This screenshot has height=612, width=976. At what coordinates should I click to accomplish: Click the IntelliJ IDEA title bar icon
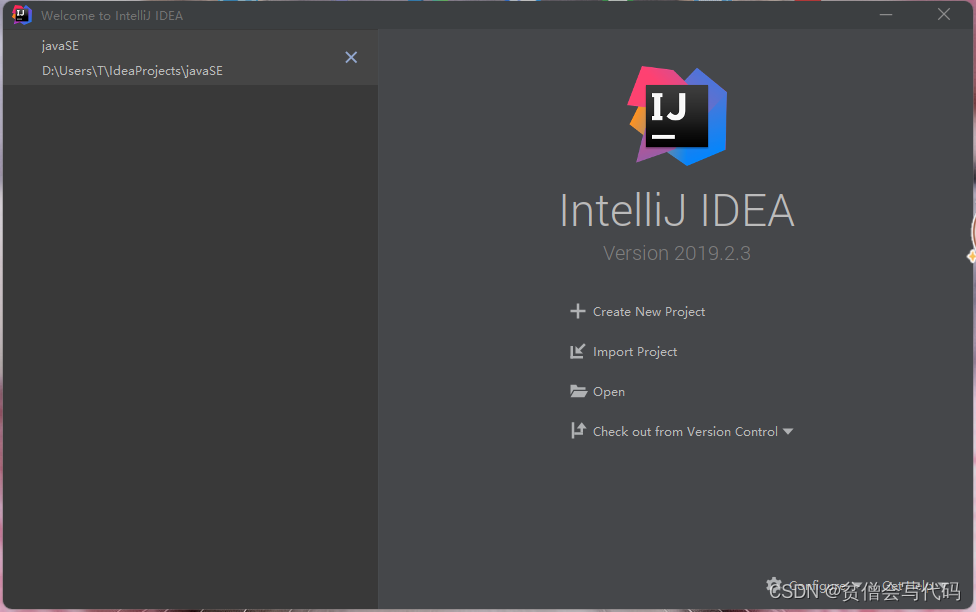(21, 15)
